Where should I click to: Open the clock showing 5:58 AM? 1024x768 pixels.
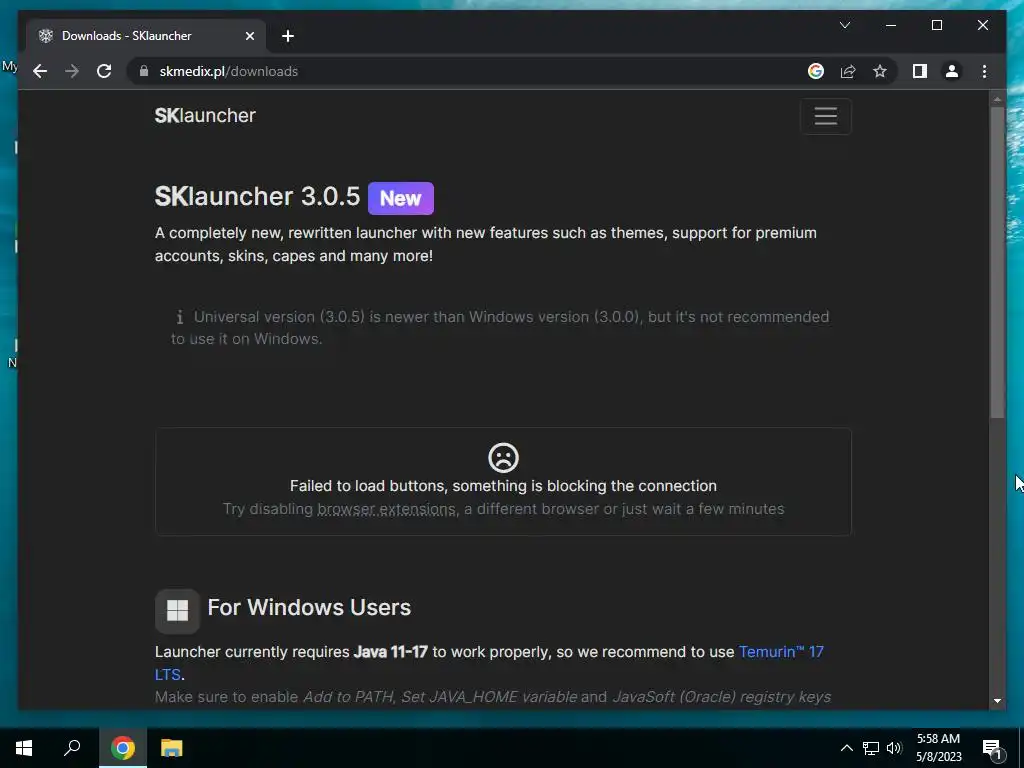pos(938,748)
